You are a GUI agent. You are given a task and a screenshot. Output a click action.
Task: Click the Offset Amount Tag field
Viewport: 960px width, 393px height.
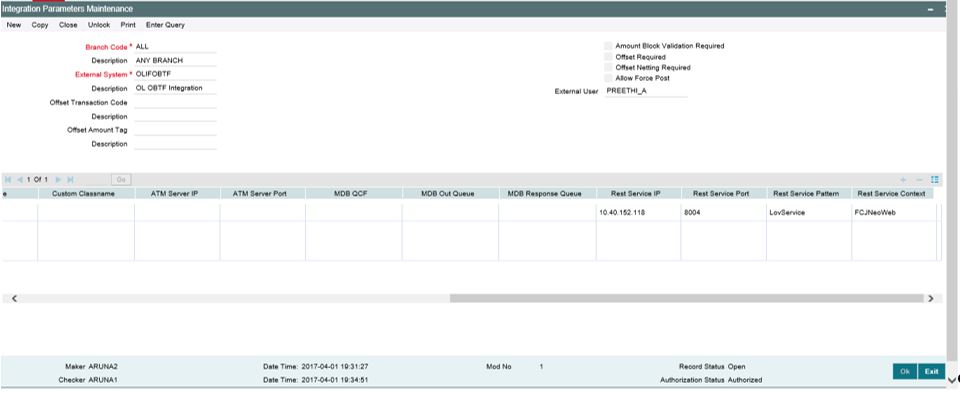pos(175,130)
